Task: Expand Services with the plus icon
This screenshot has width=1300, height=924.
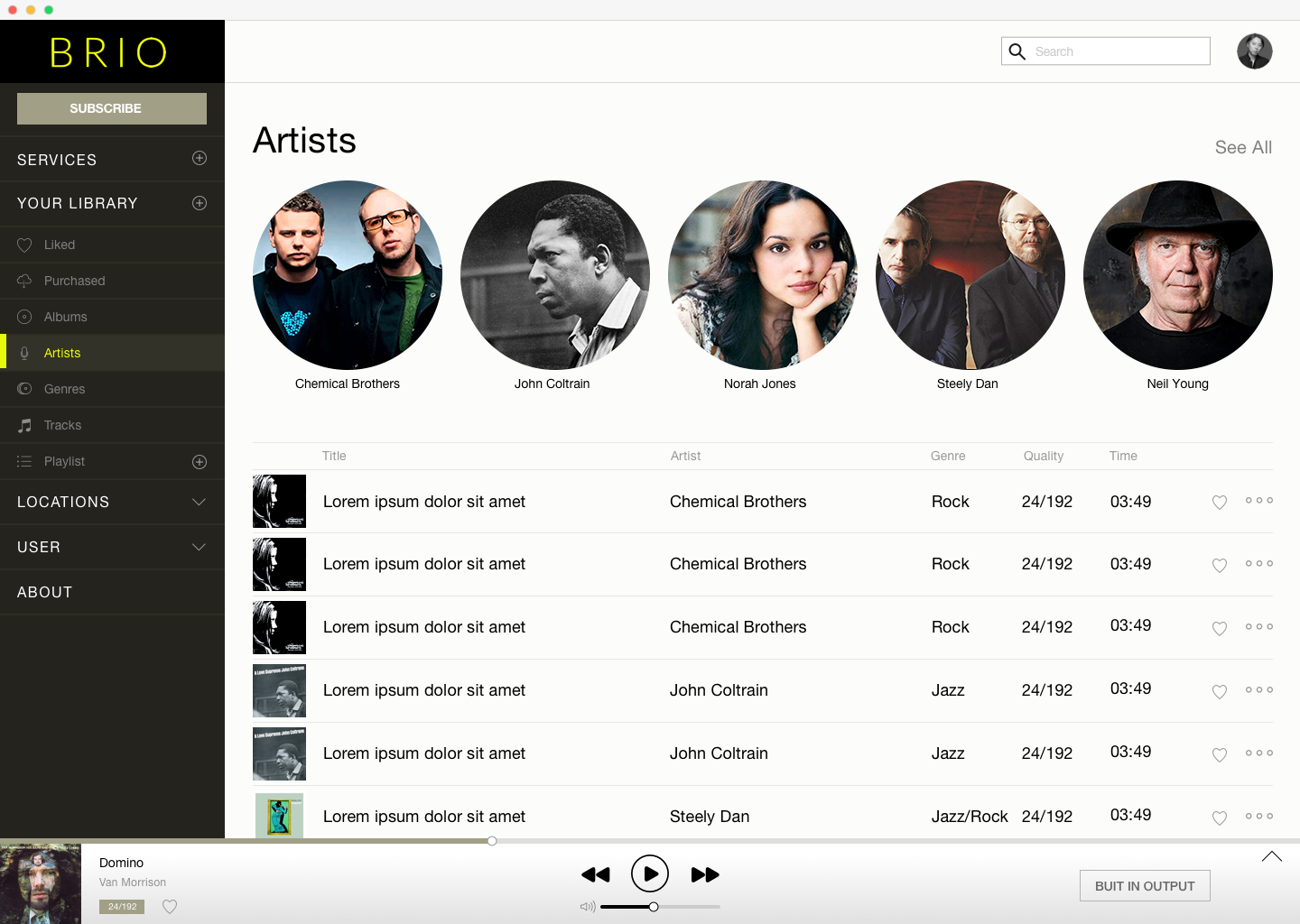Action: pos(200,158)
